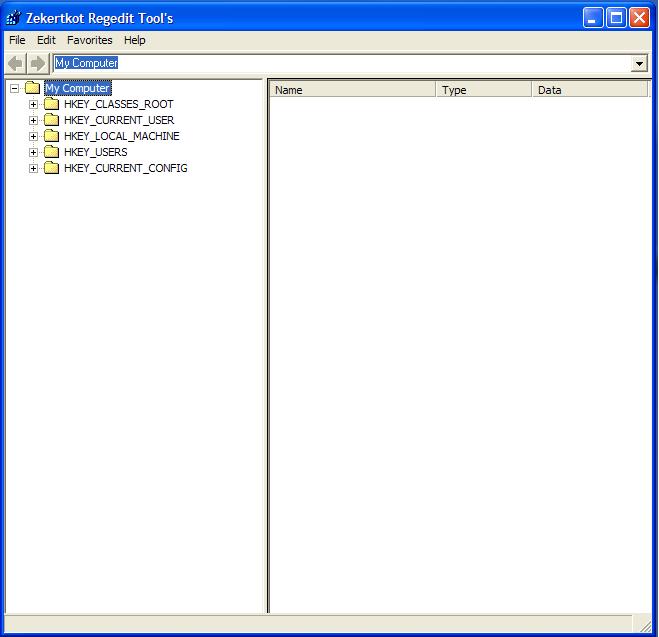
Task: Open the Favorites menu
Action: (x=90, y=40)
